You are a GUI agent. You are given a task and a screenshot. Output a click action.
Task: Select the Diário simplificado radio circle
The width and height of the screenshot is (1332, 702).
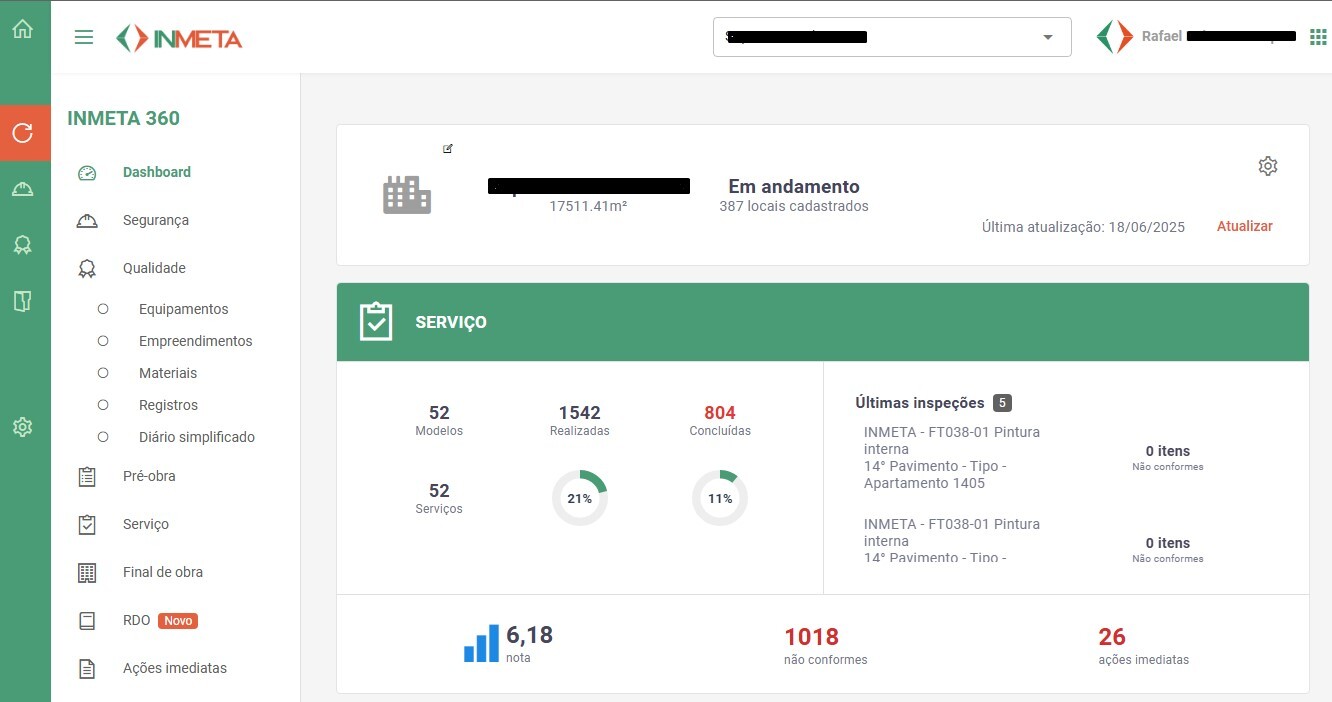coord(103,437)
